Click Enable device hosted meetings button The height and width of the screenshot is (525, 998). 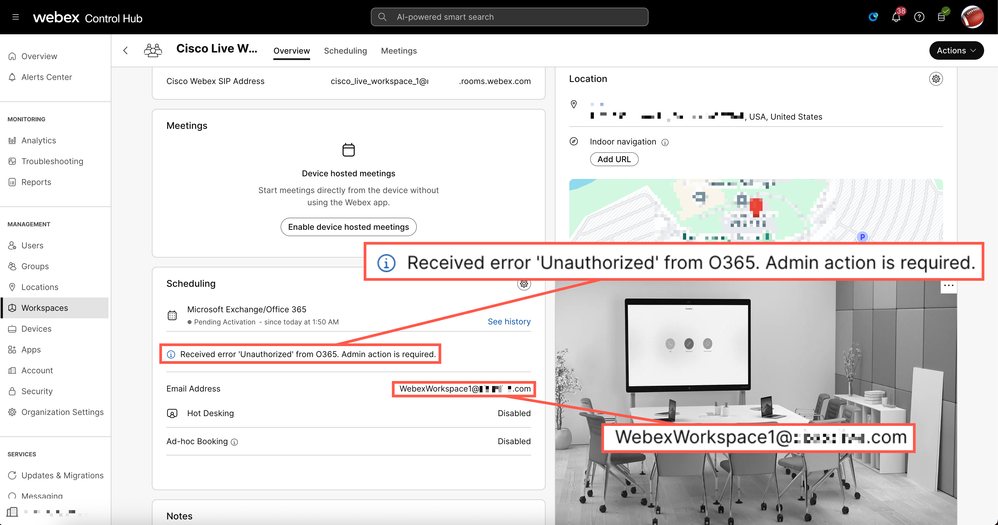[348, 227]
